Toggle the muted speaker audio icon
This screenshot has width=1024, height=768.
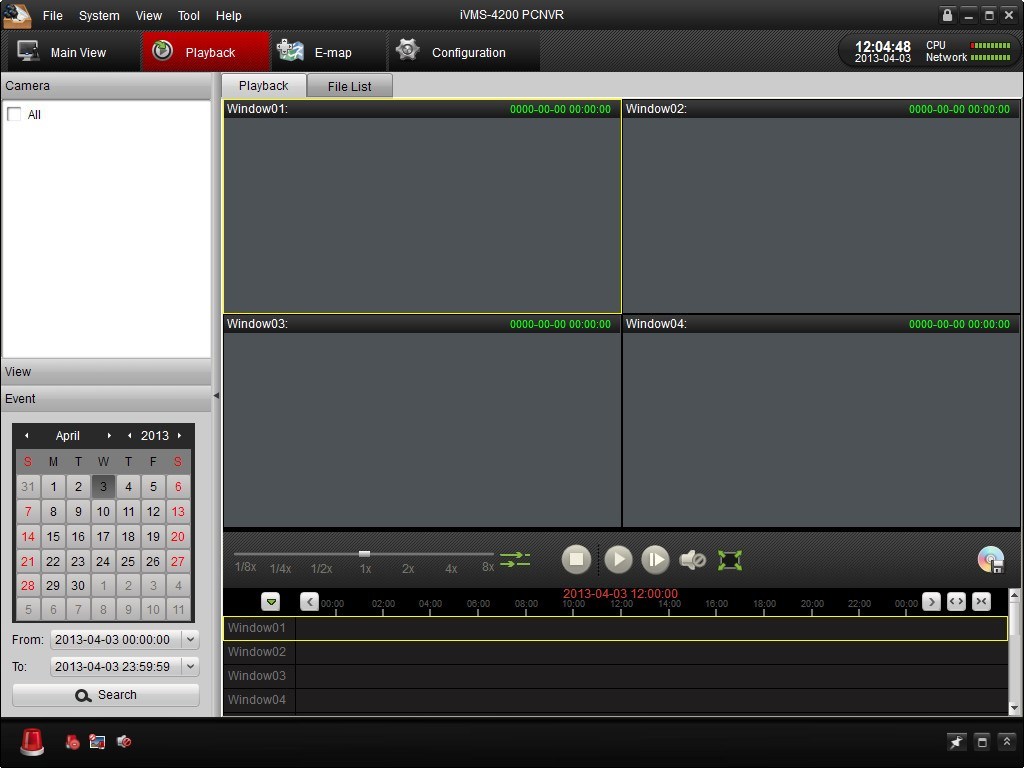tap(692, 560)
